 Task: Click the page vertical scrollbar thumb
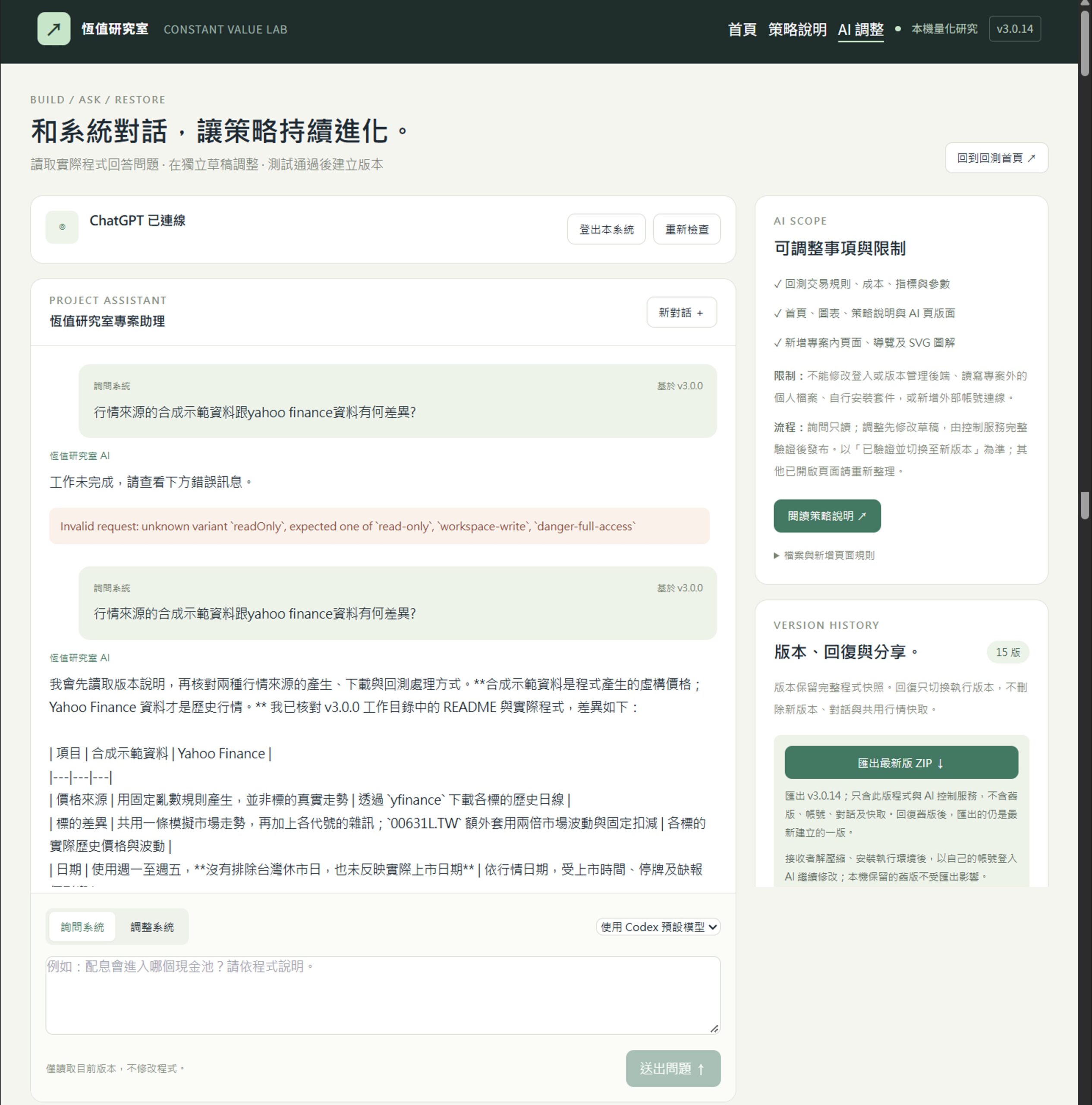[x=1085, y=43]
